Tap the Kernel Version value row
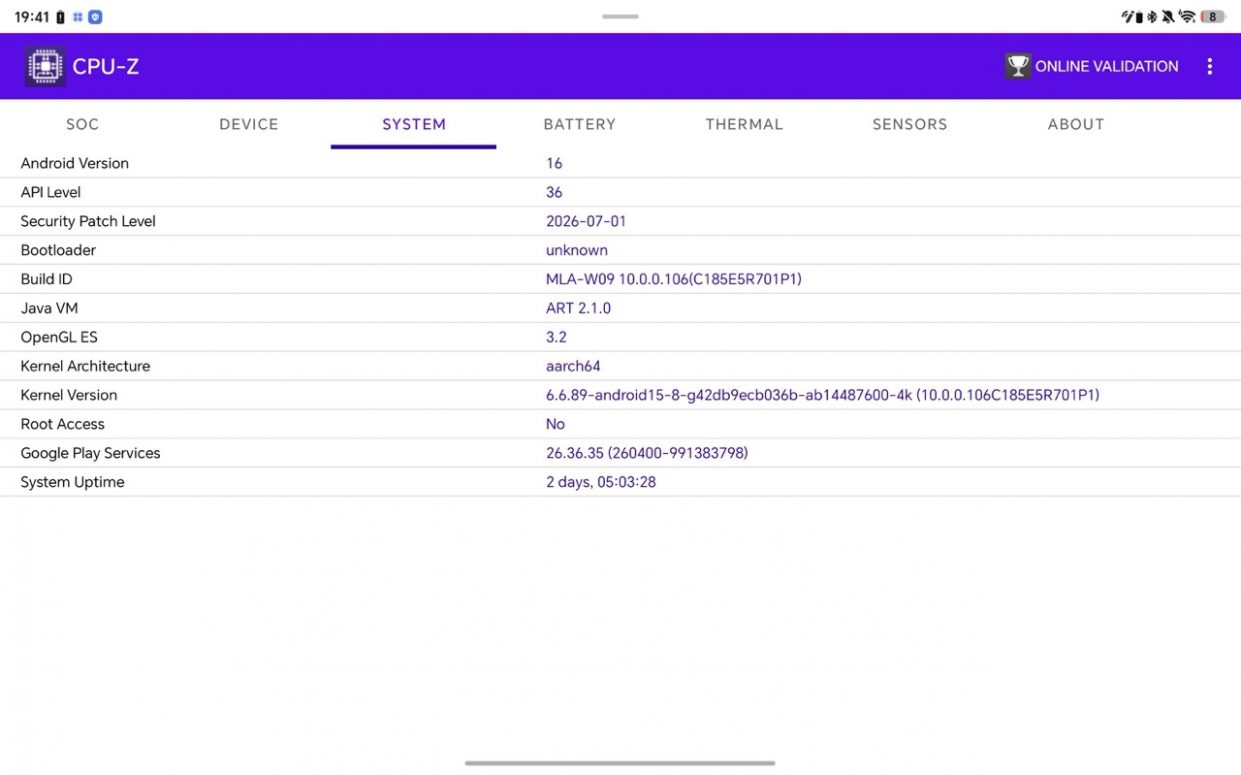 point(620,395)
